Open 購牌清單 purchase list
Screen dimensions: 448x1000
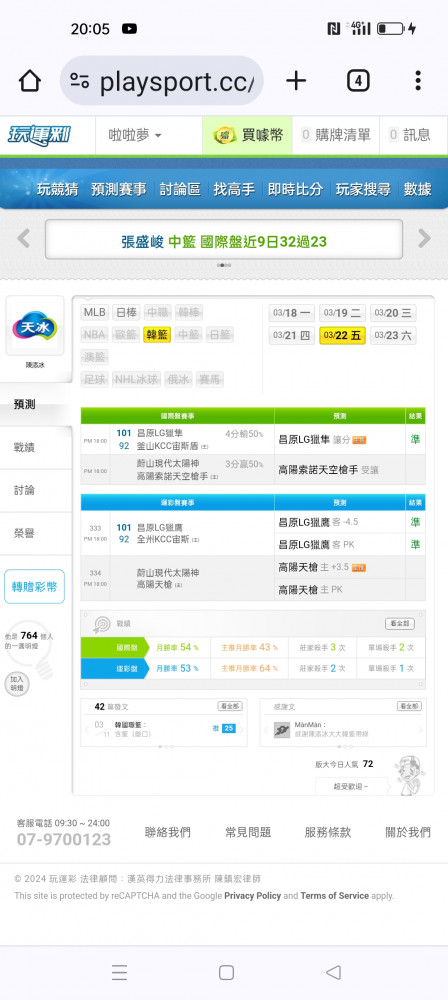click(x=336, y=135)
